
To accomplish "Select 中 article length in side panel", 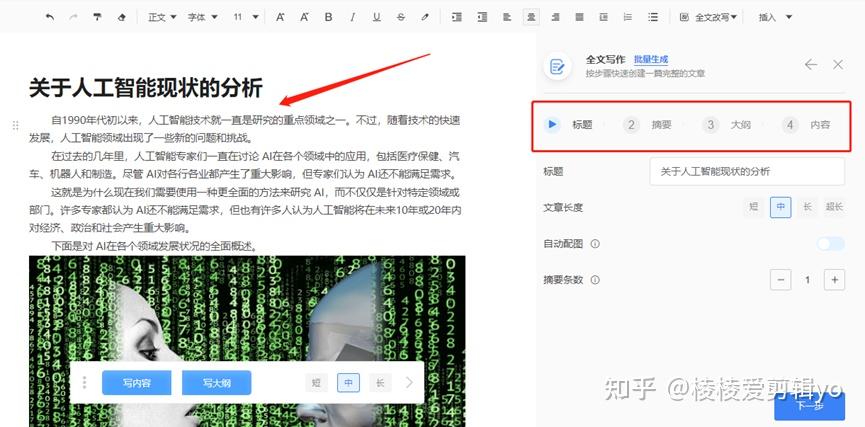I will click(x=781, y=207).
